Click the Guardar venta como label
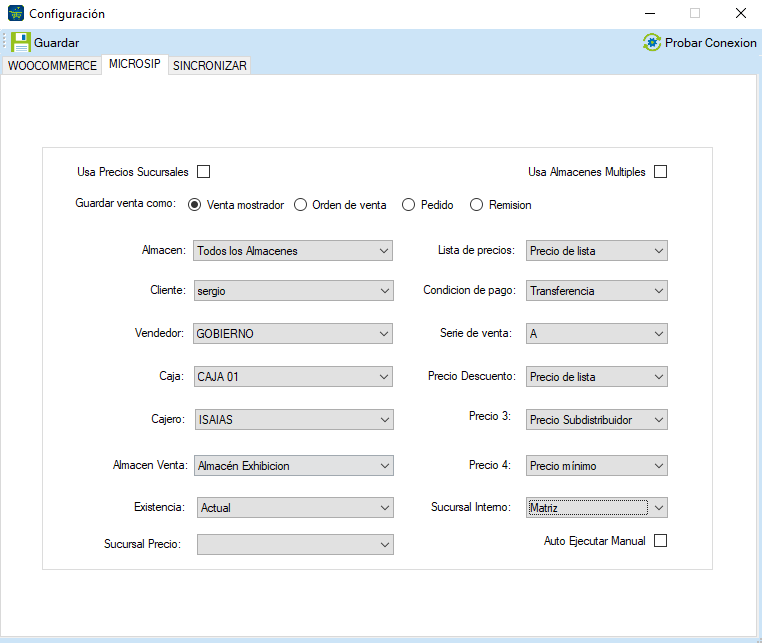Image resolution: width=762 pixels, height=643 pixels. (125, 203)
